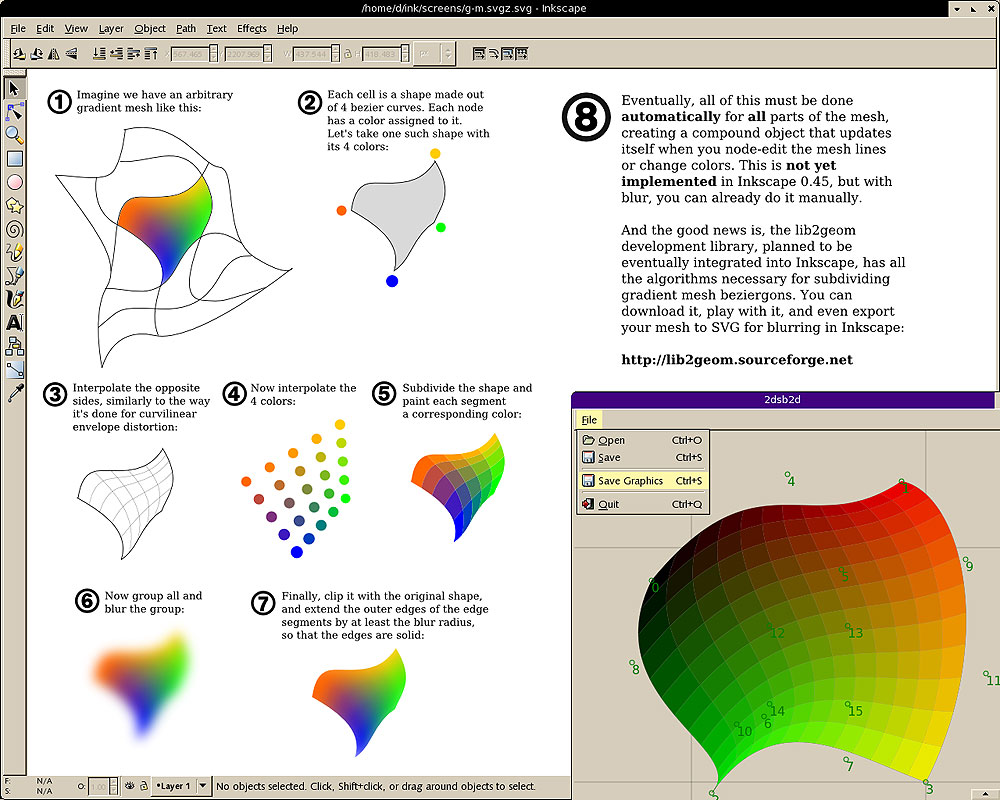Click the Height spinner arrows
The image size is (1000, 800).
pyautogui.click(x=405, y=54)
